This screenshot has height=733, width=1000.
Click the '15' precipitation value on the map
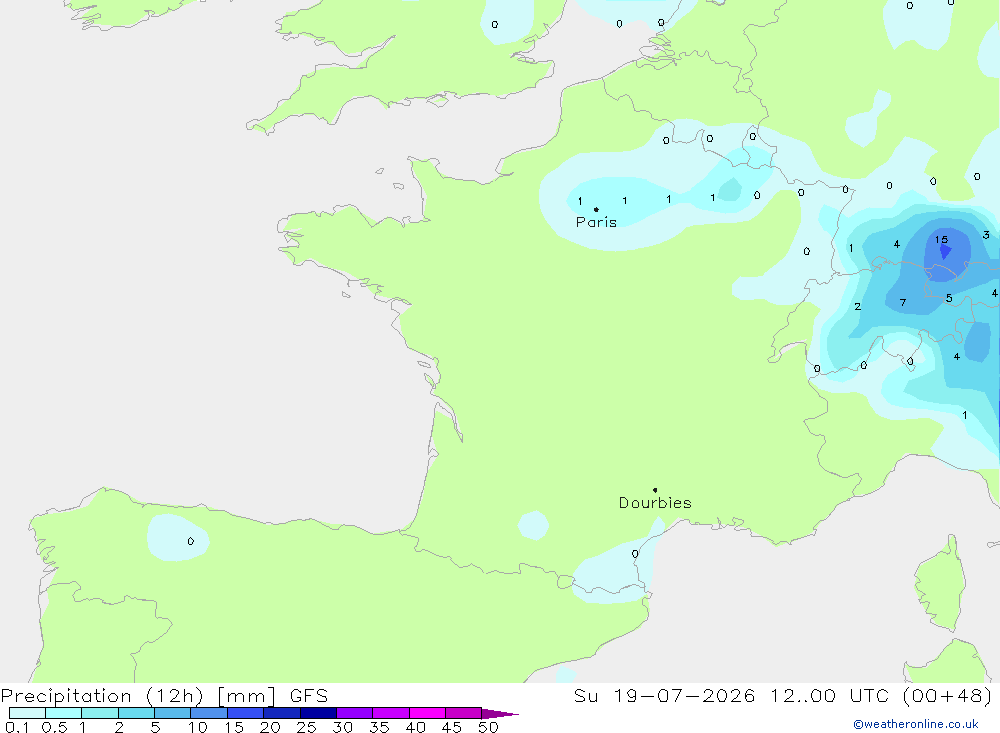click(x=941, y=240)
